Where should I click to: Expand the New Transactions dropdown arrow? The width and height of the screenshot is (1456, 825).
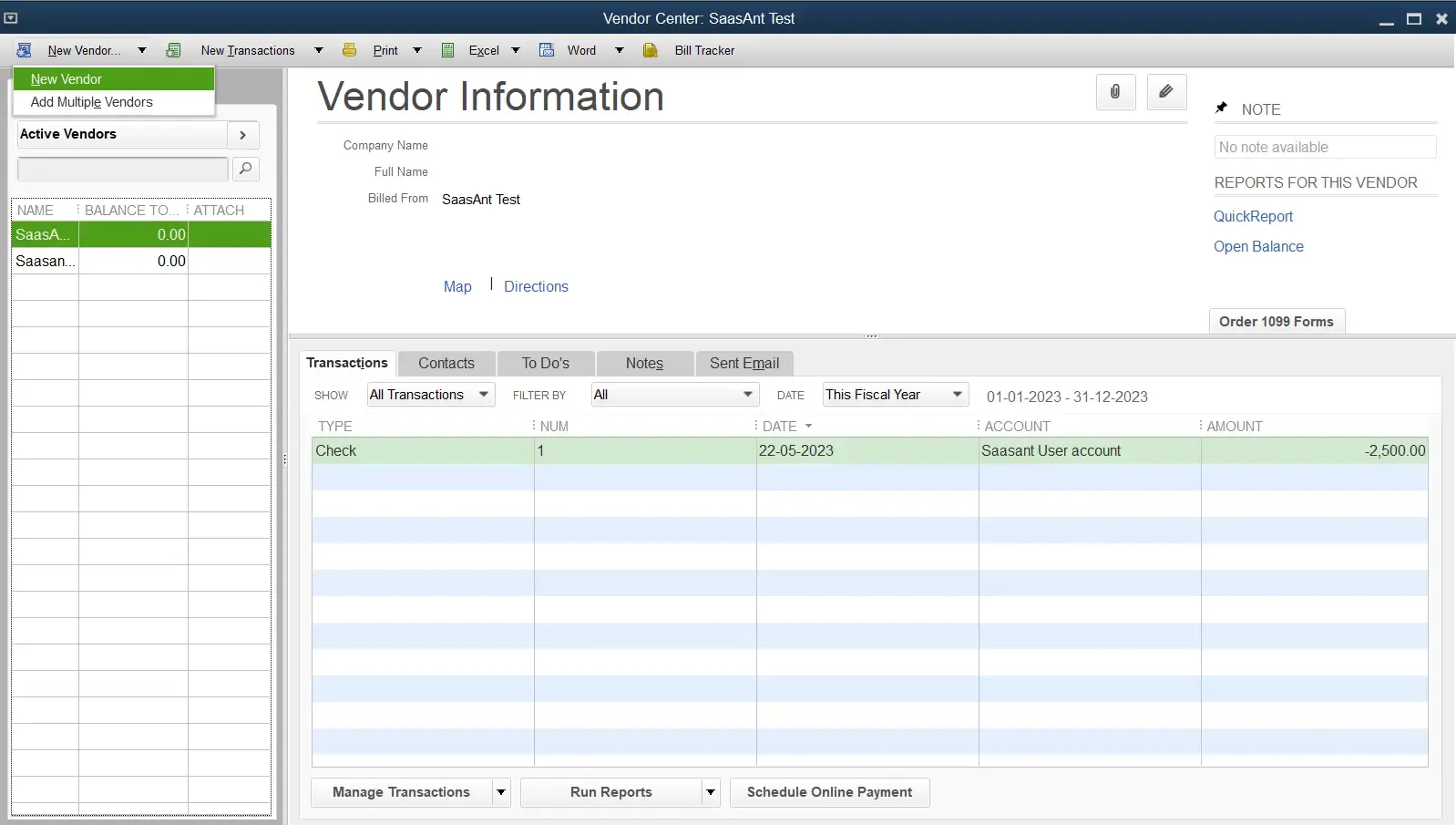click(319, 50)
